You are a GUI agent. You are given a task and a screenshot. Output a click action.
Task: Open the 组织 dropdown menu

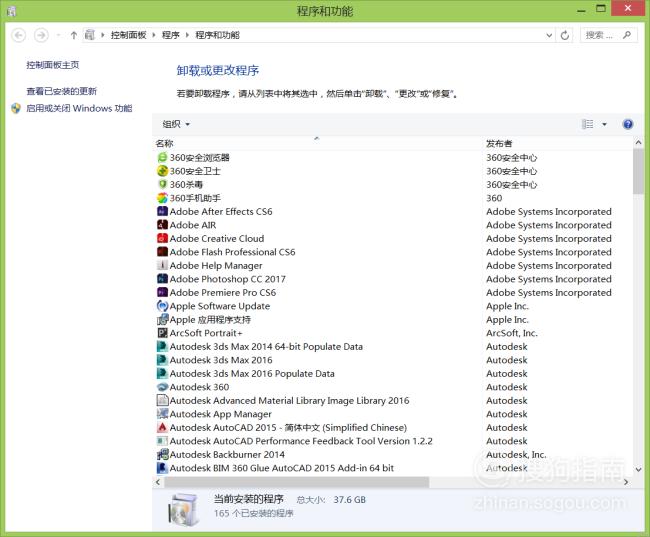[176, 124]
